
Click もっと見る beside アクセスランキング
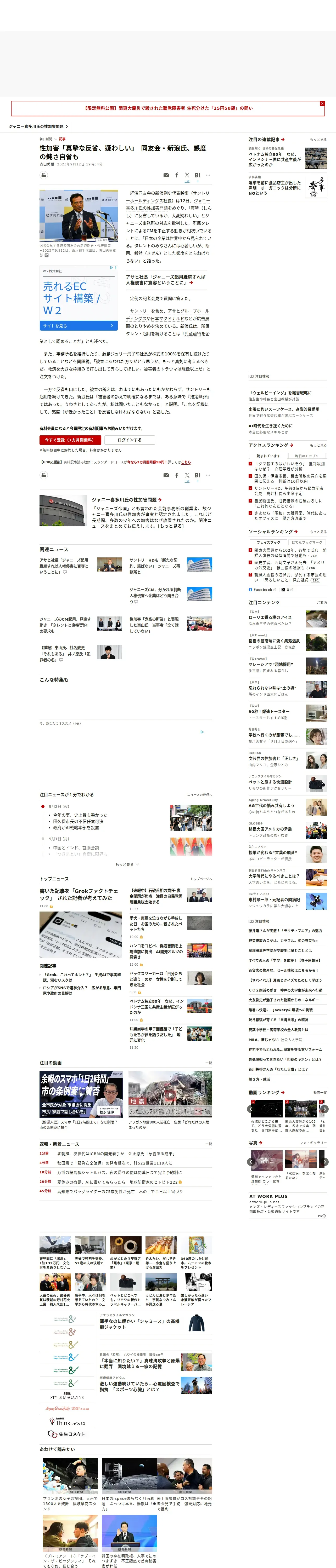click(318, 446)
